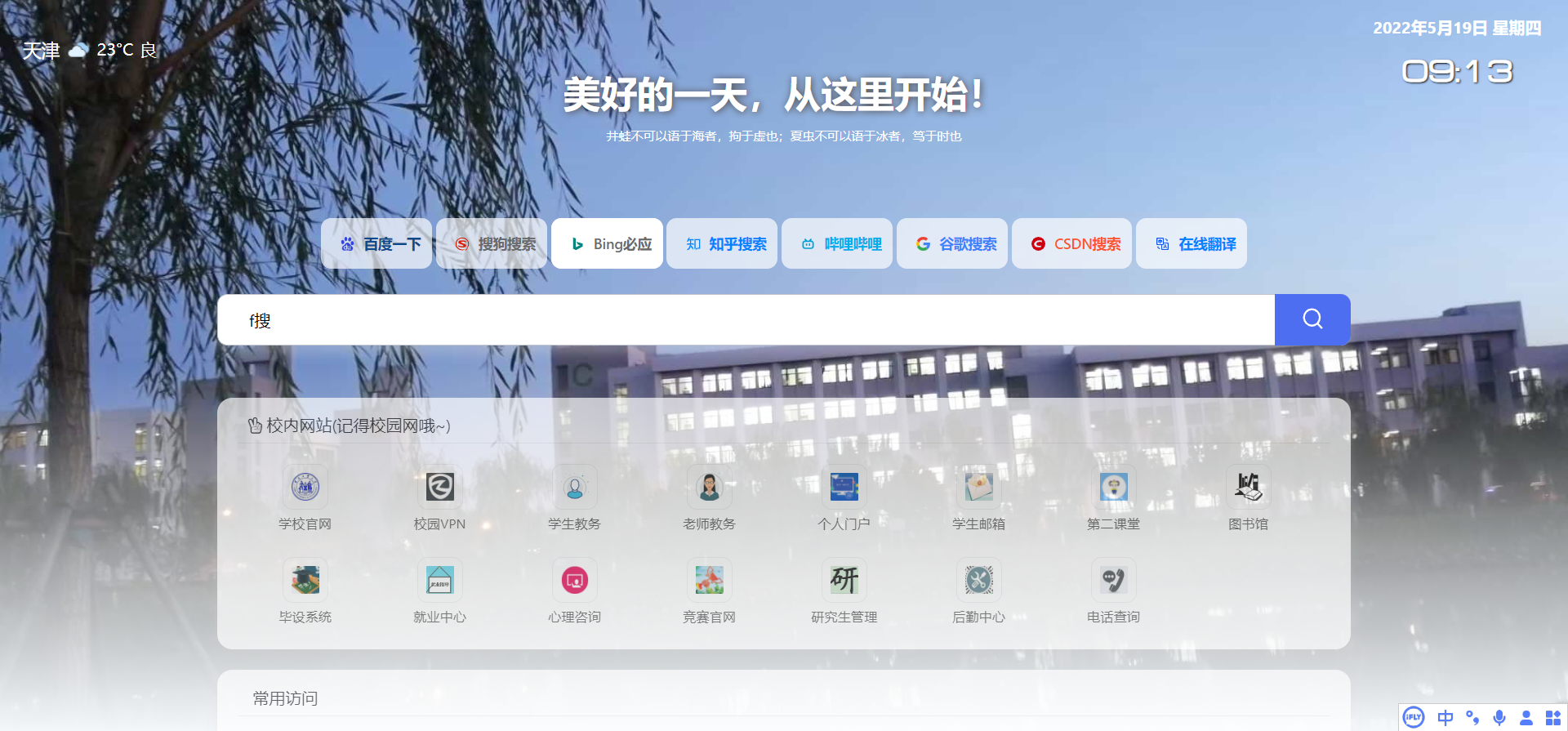Click the user profile icon in IME bar
This screenshot has width=1568, height=731.
(1526, 718)
